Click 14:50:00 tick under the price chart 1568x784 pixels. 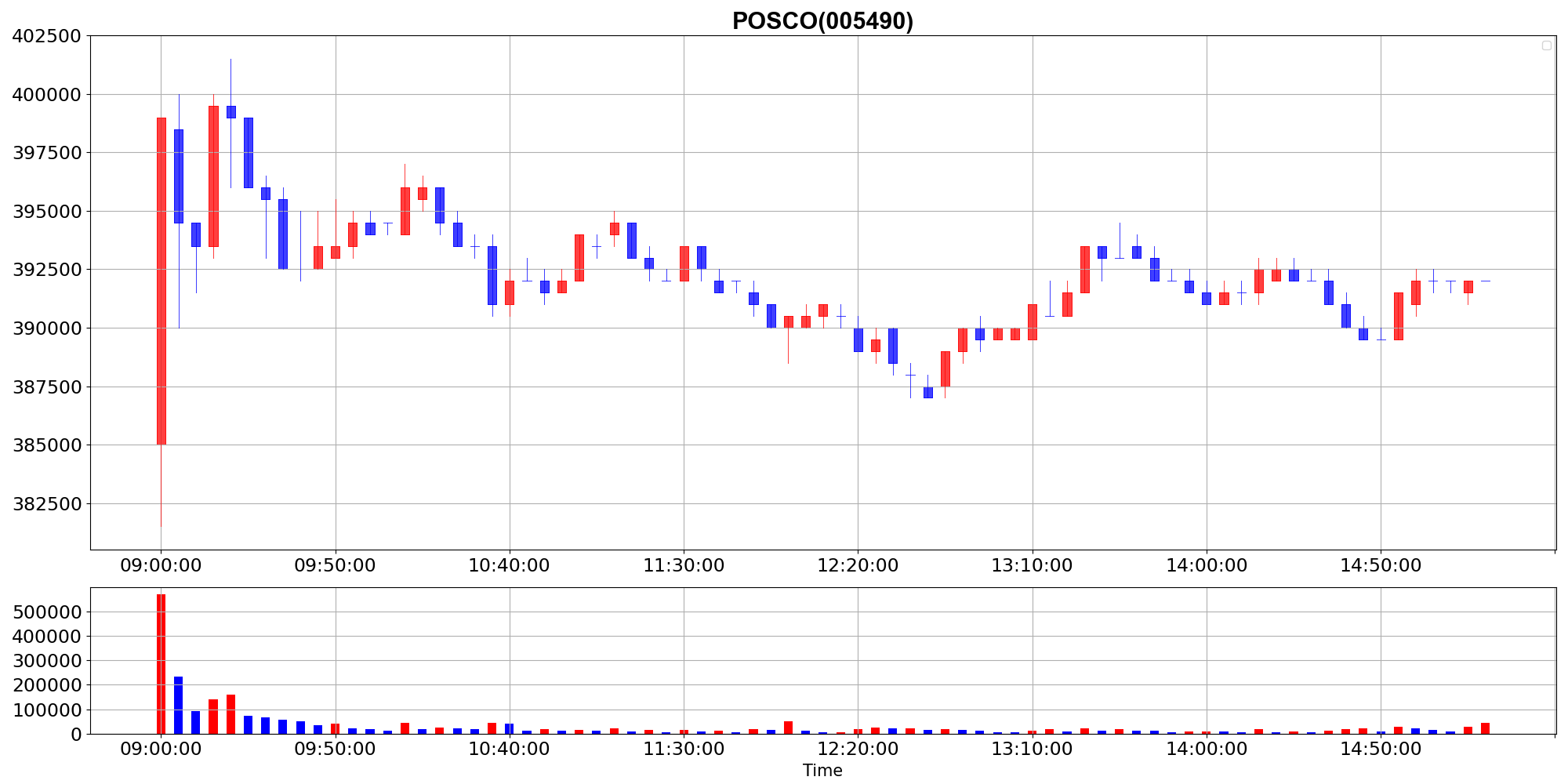click(x=1381, y=565)
